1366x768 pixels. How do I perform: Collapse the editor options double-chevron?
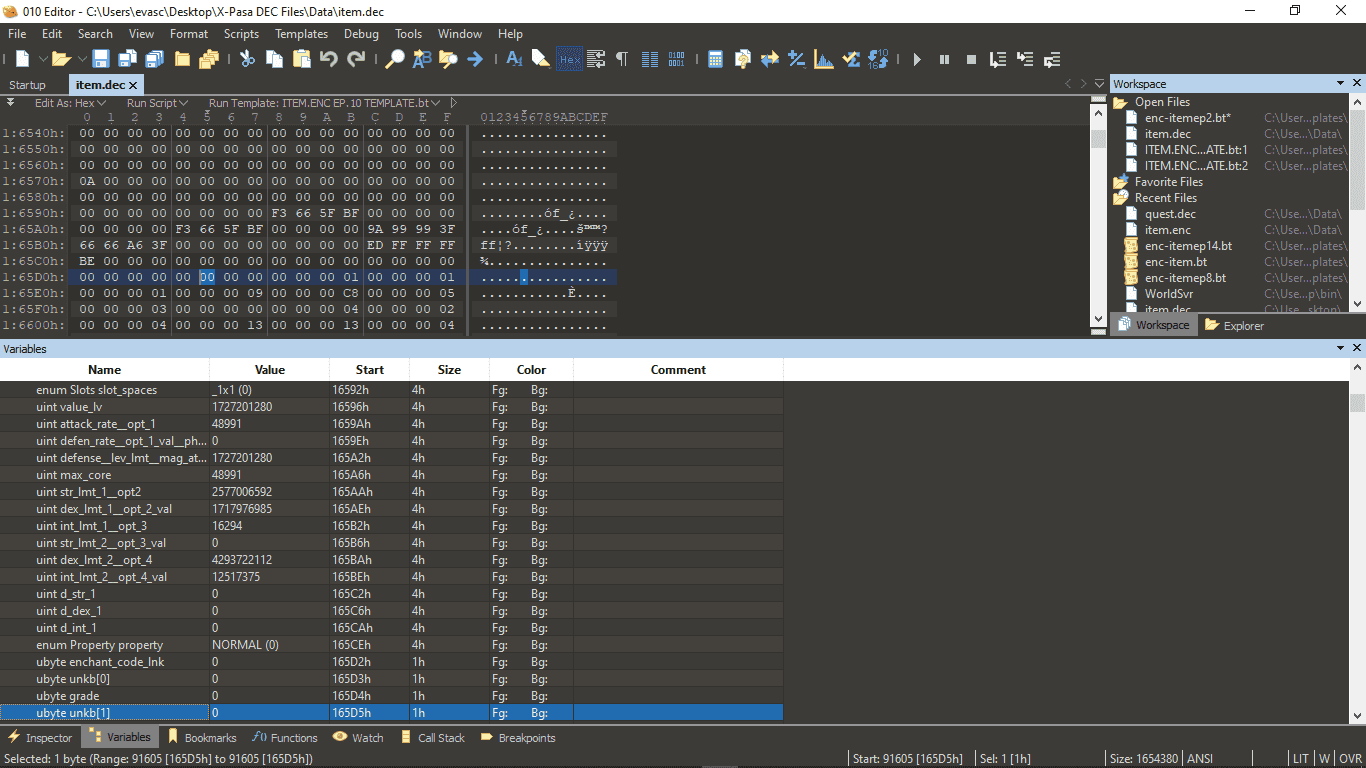click(x=10, y=102)
